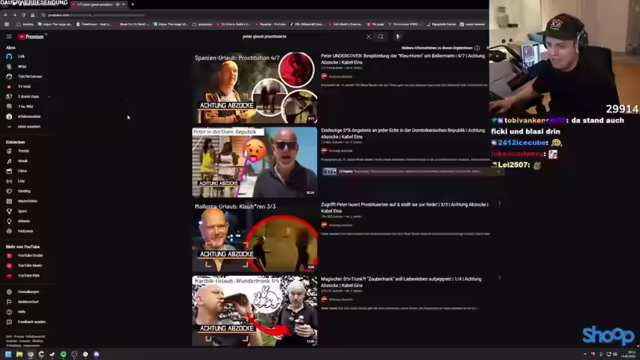
Task: Open more options for Zaubertrank video
Action: tap(500, 278)
